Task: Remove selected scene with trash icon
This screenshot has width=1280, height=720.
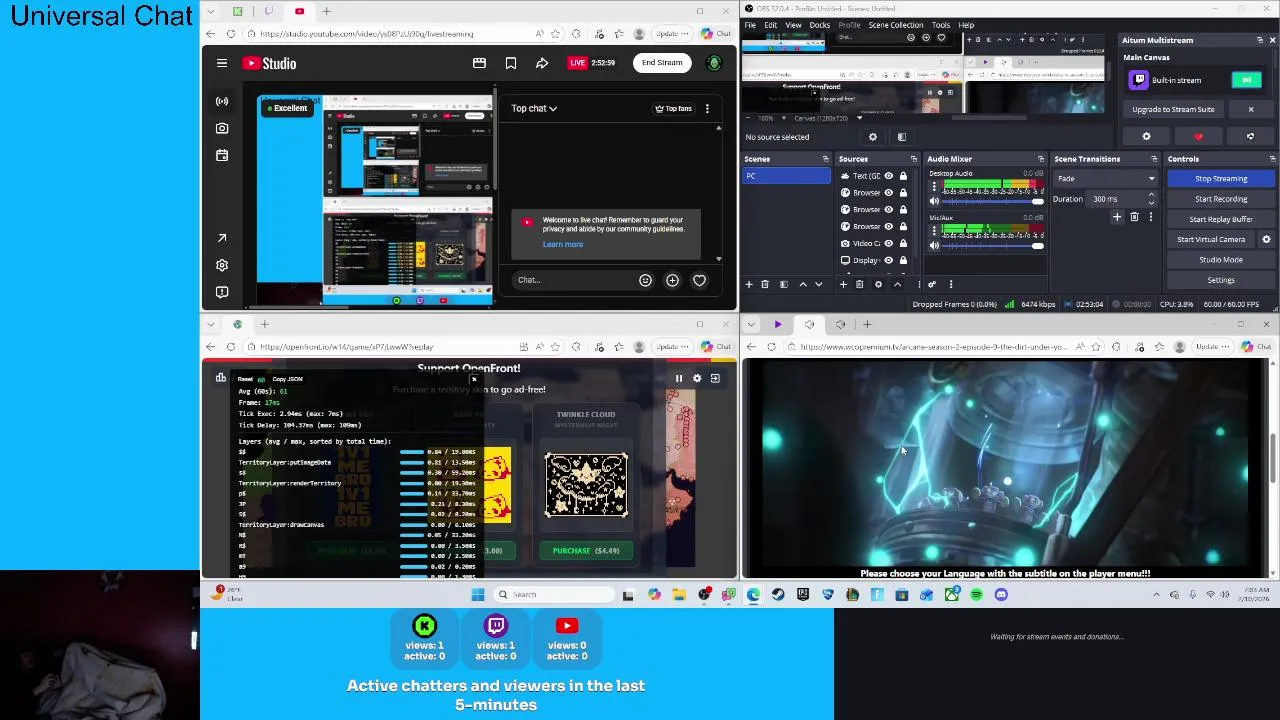Action: click(765, 284)
